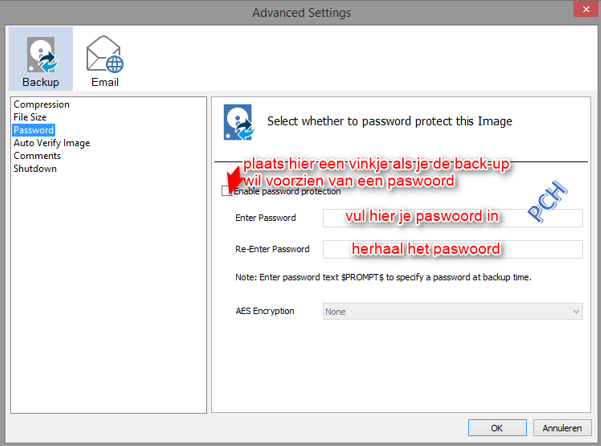Open Auto Verify Image settings

51,143
